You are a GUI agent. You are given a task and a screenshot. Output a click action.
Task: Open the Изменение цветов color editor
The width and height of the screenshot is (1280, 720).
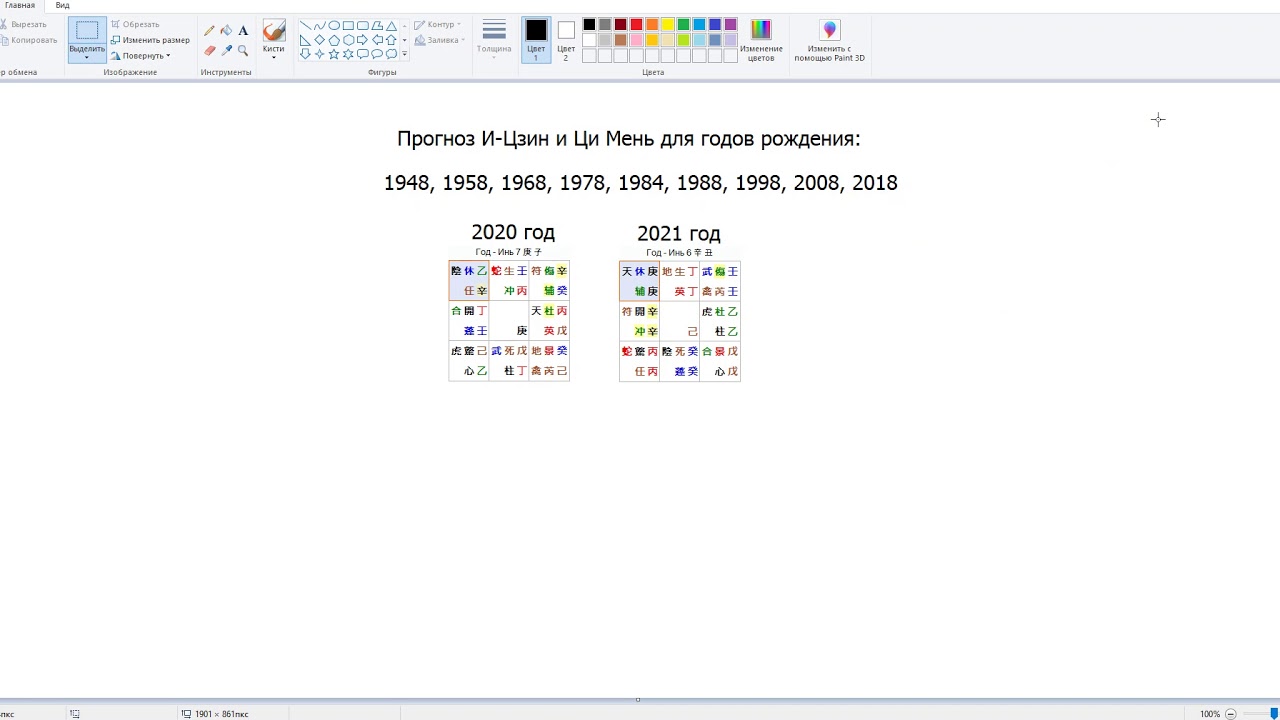(x=761, y=40)
